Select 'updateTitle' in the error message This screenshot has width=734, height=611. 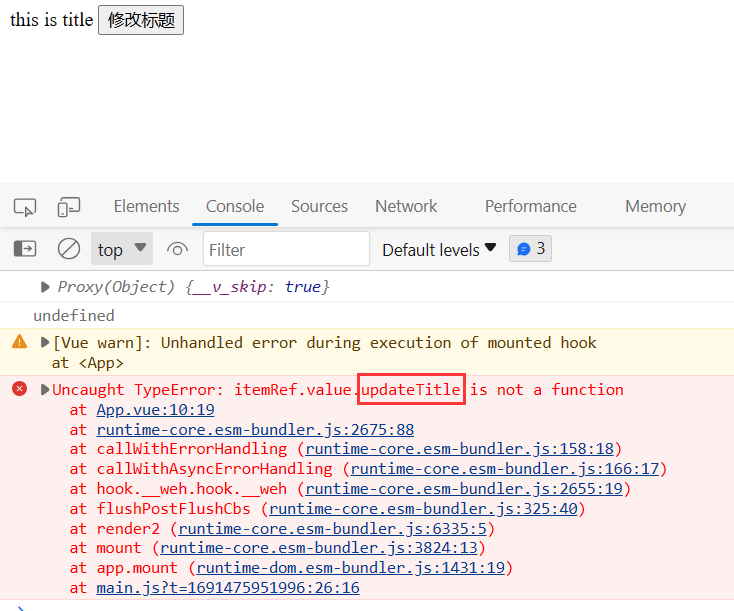(411, 390)
